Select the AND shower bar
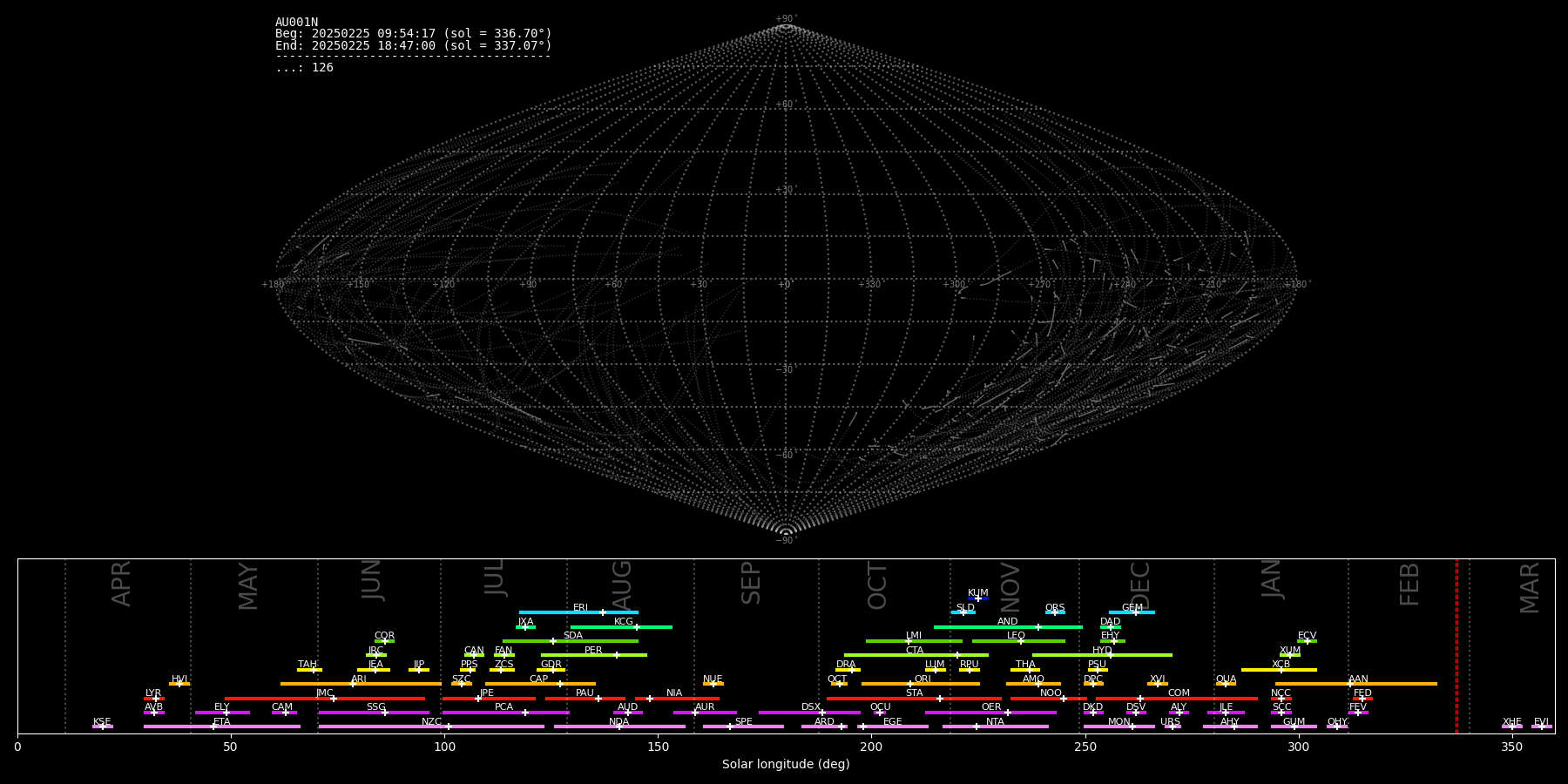The image size is (1568, 784). click(x=1008, y=627)
